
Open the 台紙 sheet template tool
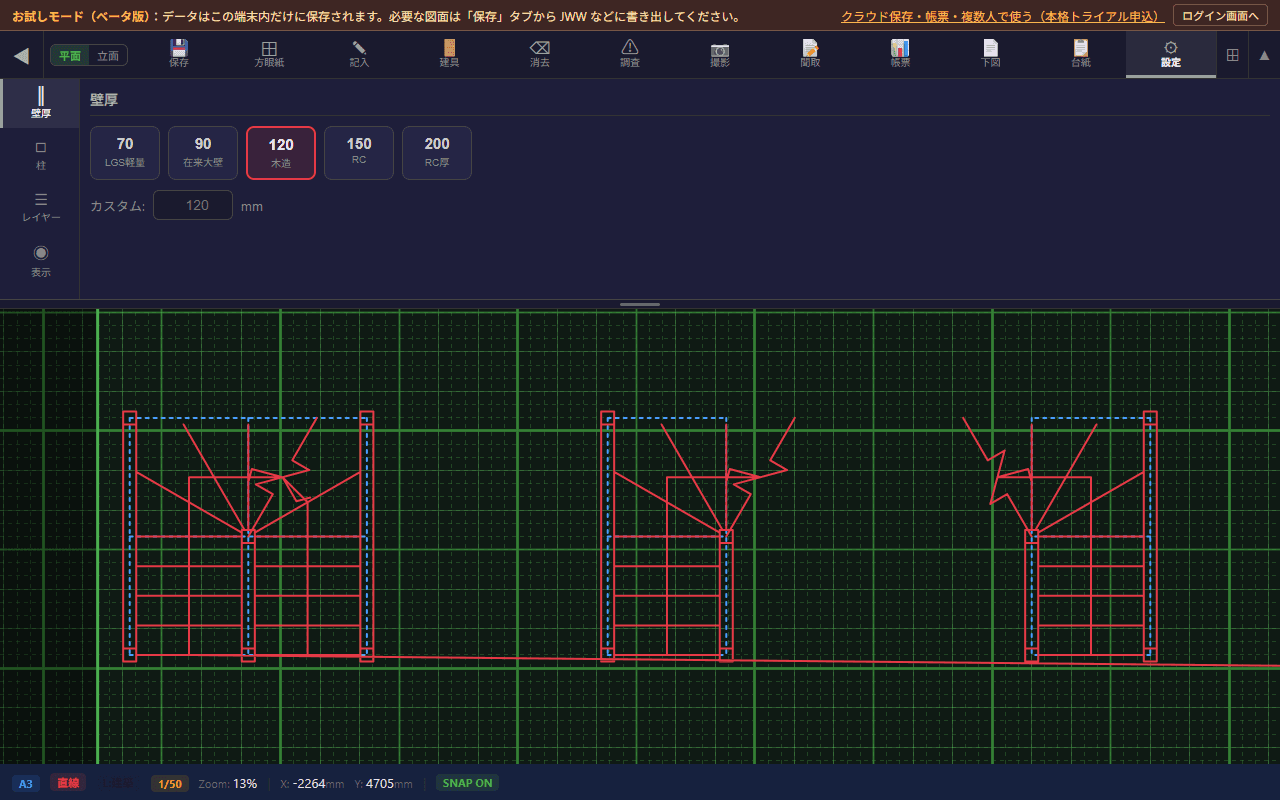pyautogui.click(x=1081, y=55)
